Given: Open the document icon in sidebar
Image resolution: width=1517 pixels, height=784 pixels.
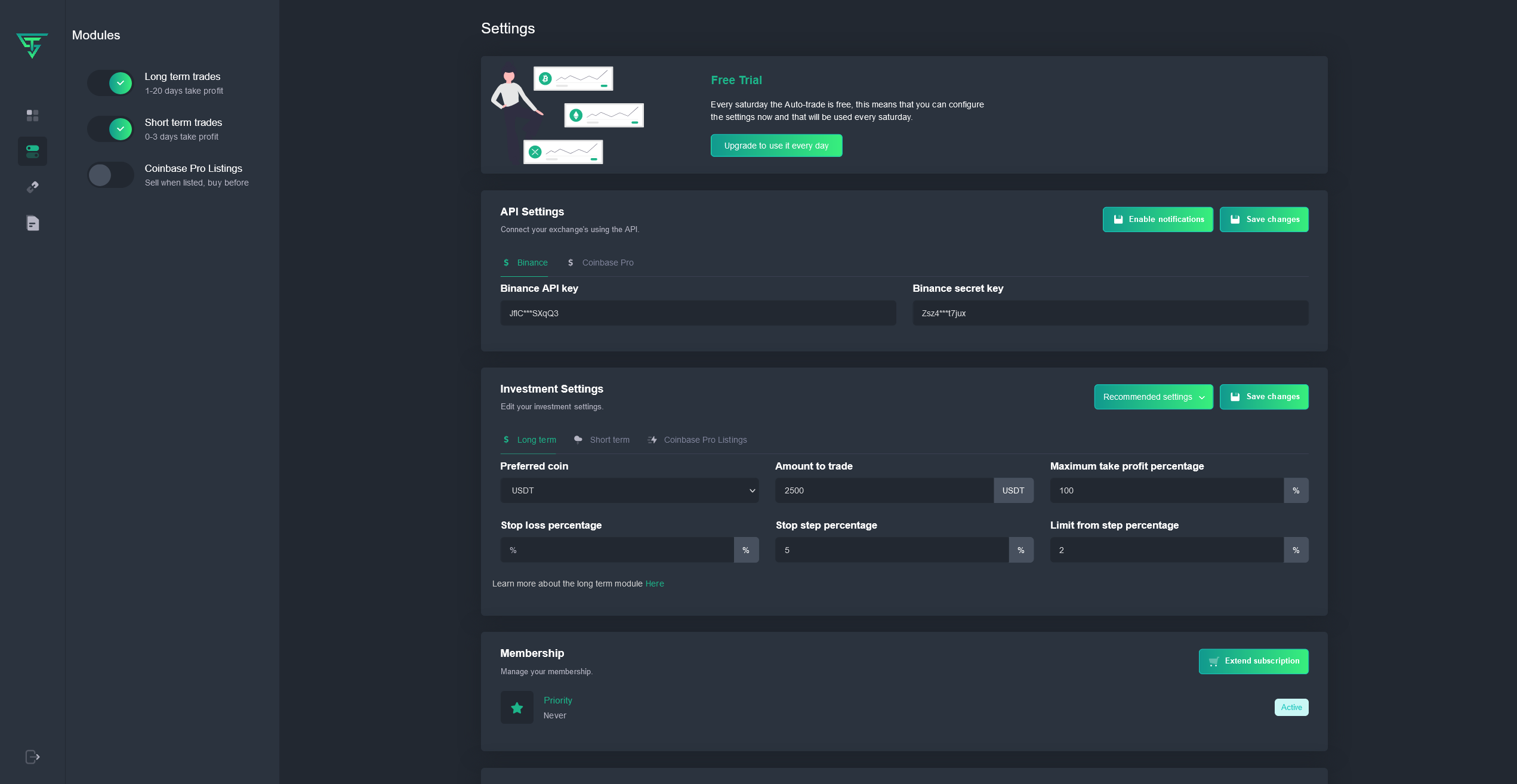Looking at the screenshot, I should 32,223.
